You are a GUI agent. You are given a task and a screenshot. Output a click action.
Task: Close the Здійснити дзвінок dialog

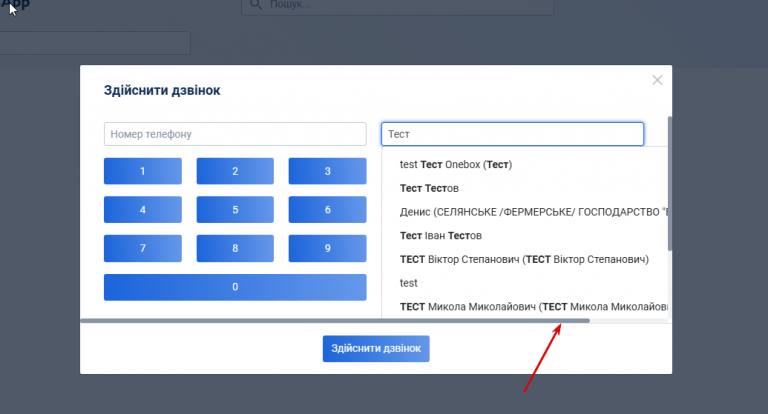tap(657, 80)
